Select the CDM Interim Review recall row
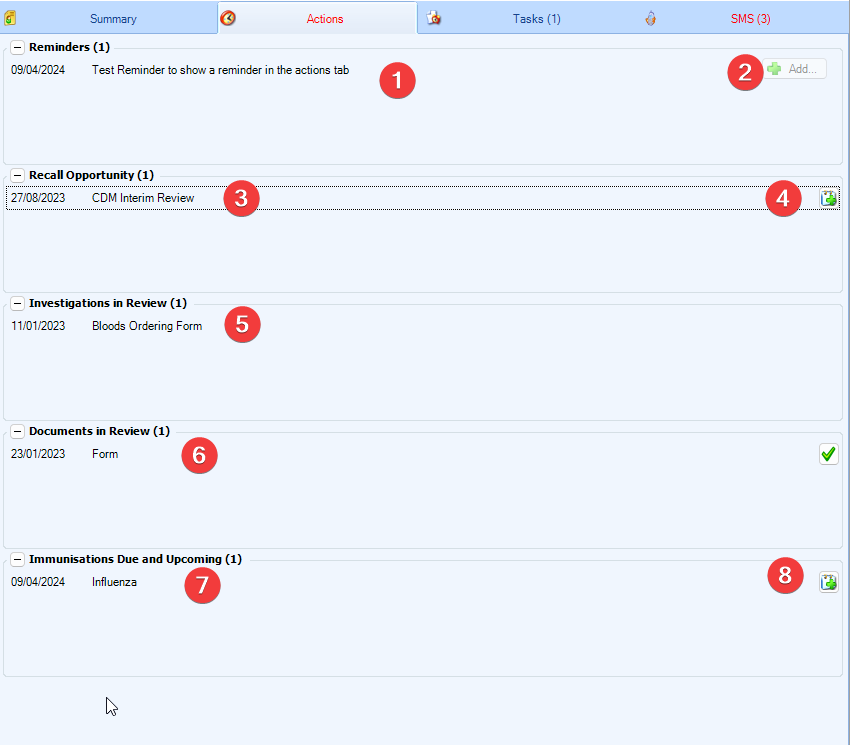This screenshot has width=850, height=745. point(143,198)
